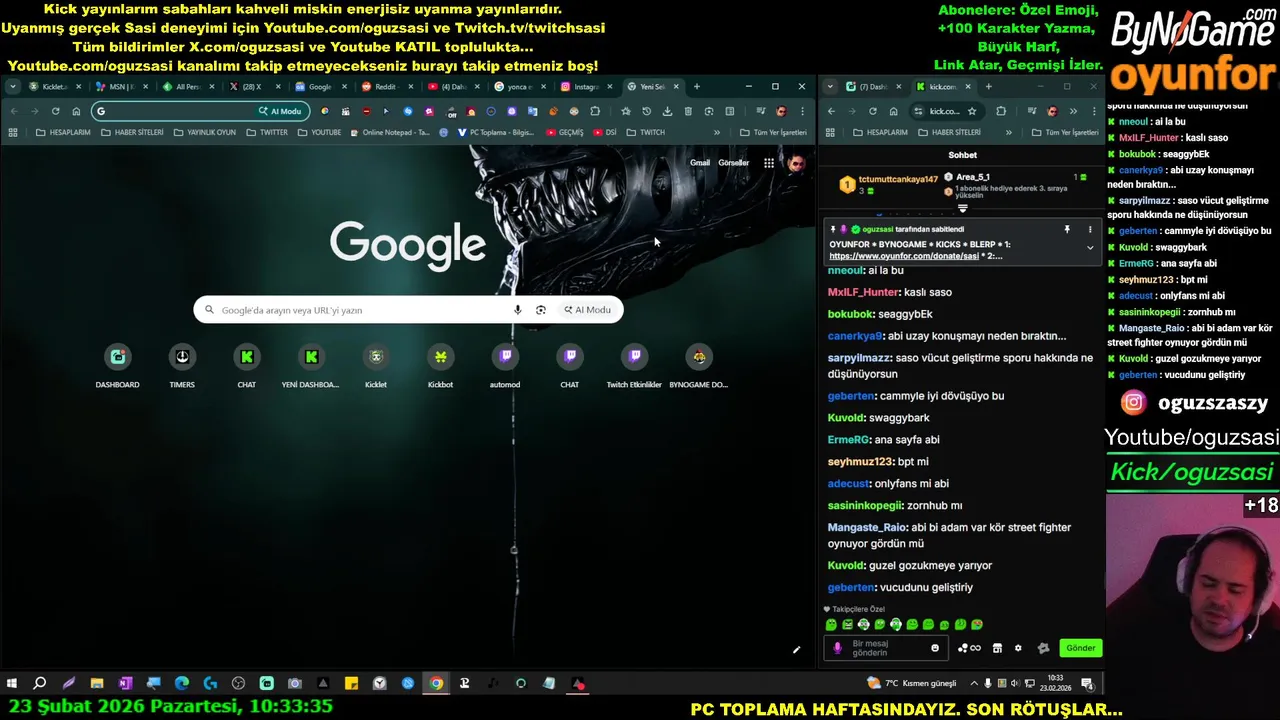
Task: Open Chrome history clock icon in toolbar
Action: (x=646, y=111)
